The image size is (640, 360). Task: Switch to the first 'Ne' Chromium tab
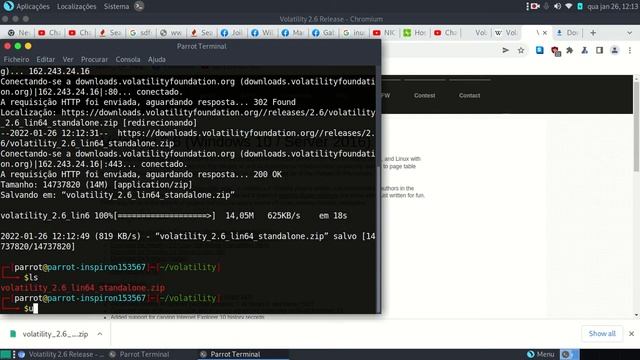tap(19, 33)
